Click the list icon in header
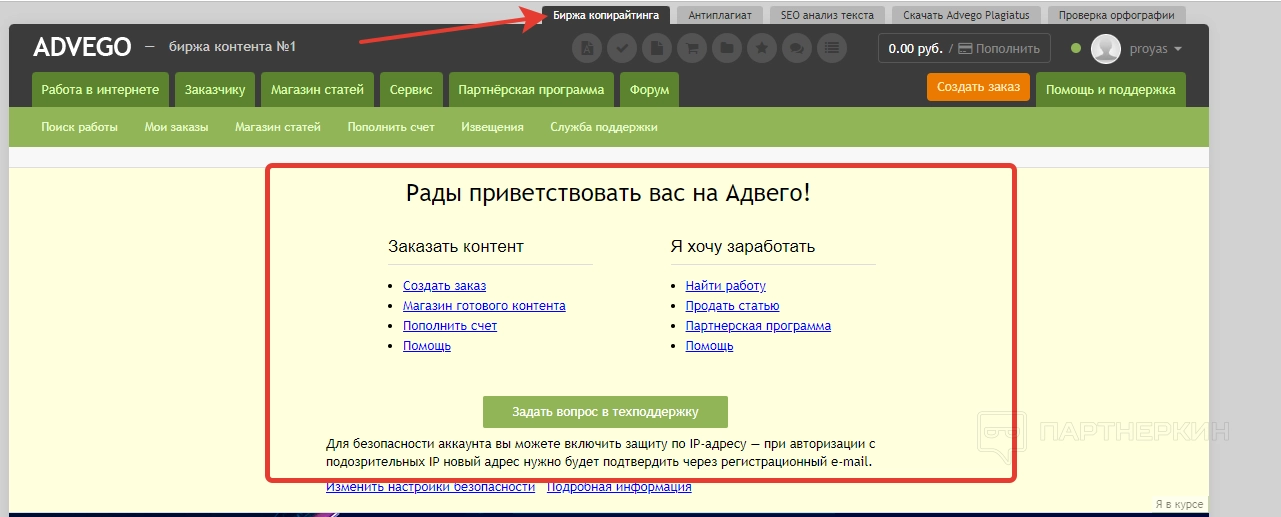 pyautogui.click(x=832, y=47)
